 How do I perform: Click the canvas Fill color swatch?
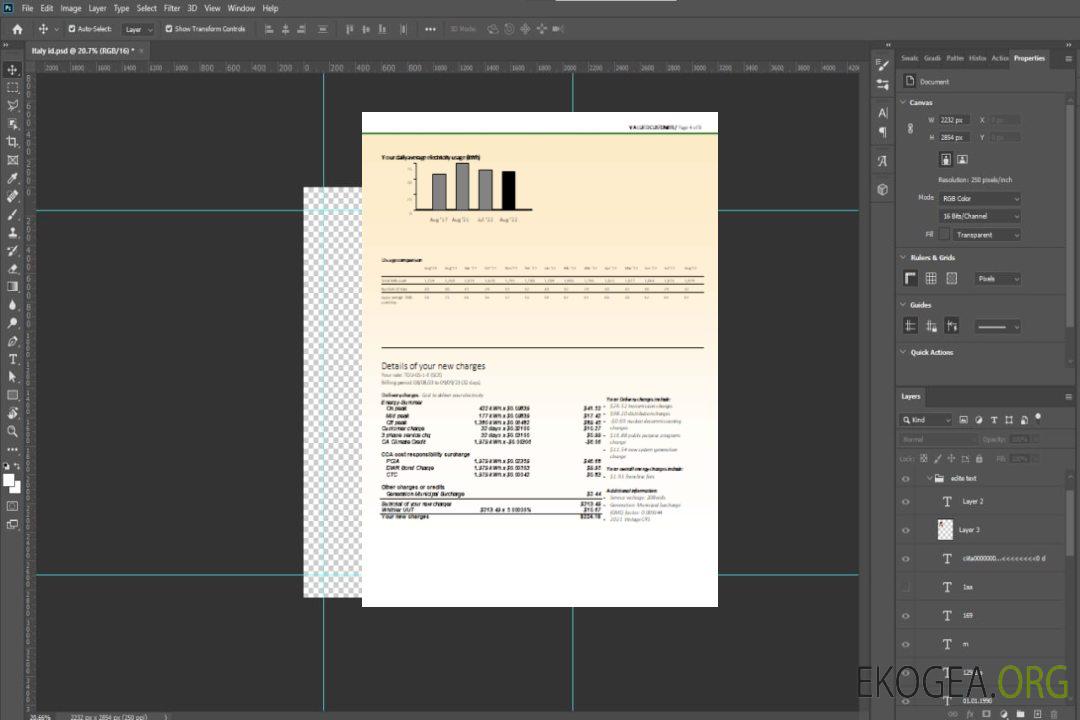[943, 235]
